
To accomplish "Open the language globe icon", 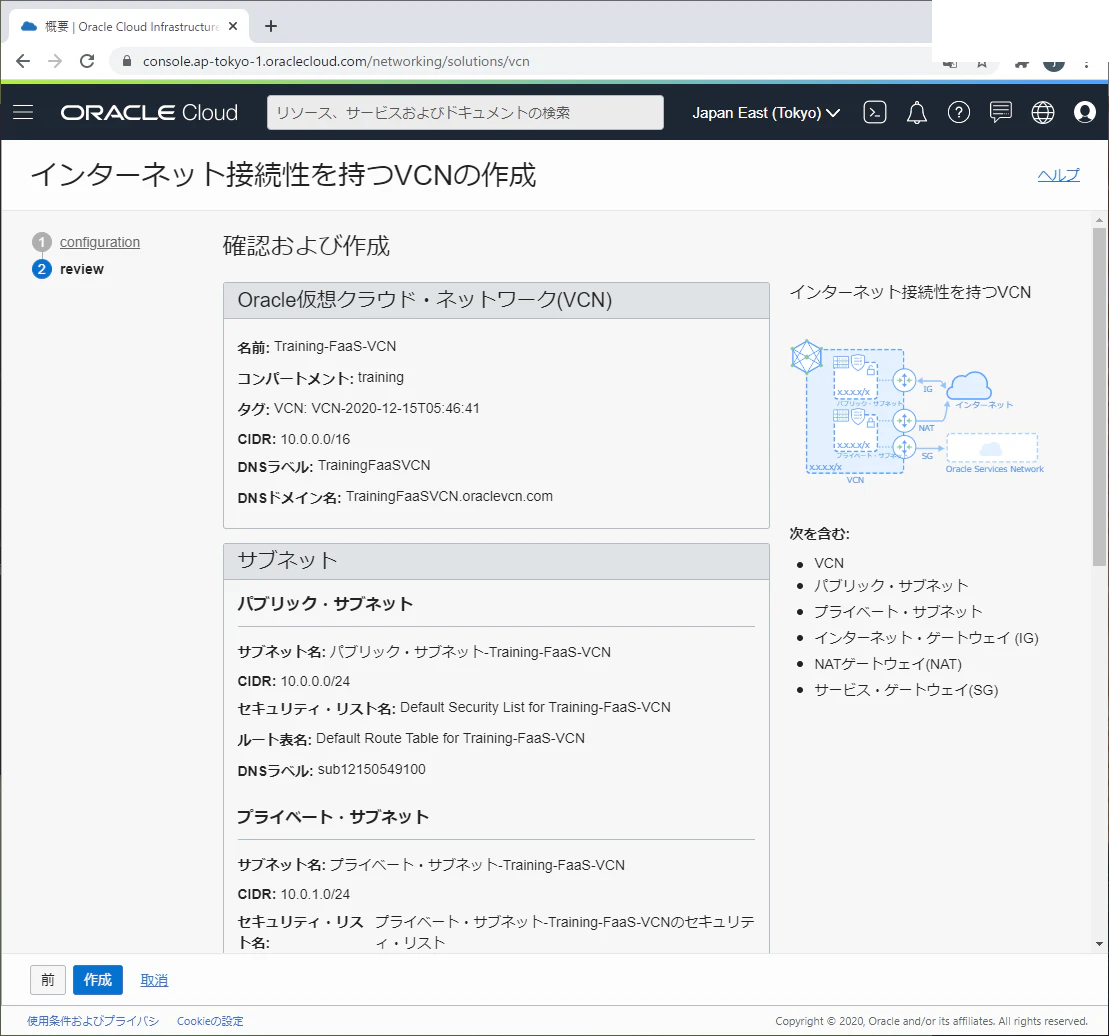I will pos(1043,112).
